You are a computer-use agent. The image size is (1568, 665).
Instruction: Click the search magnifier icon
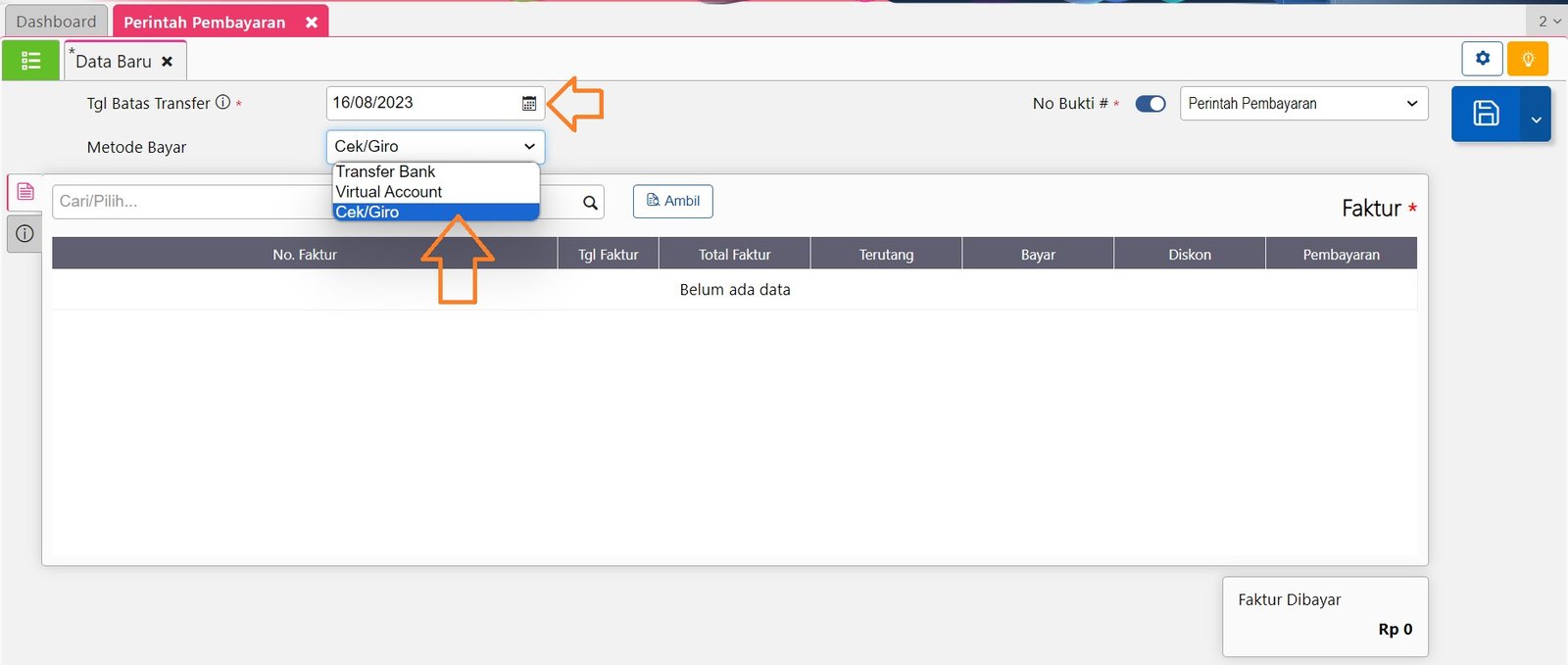[590, 203]
